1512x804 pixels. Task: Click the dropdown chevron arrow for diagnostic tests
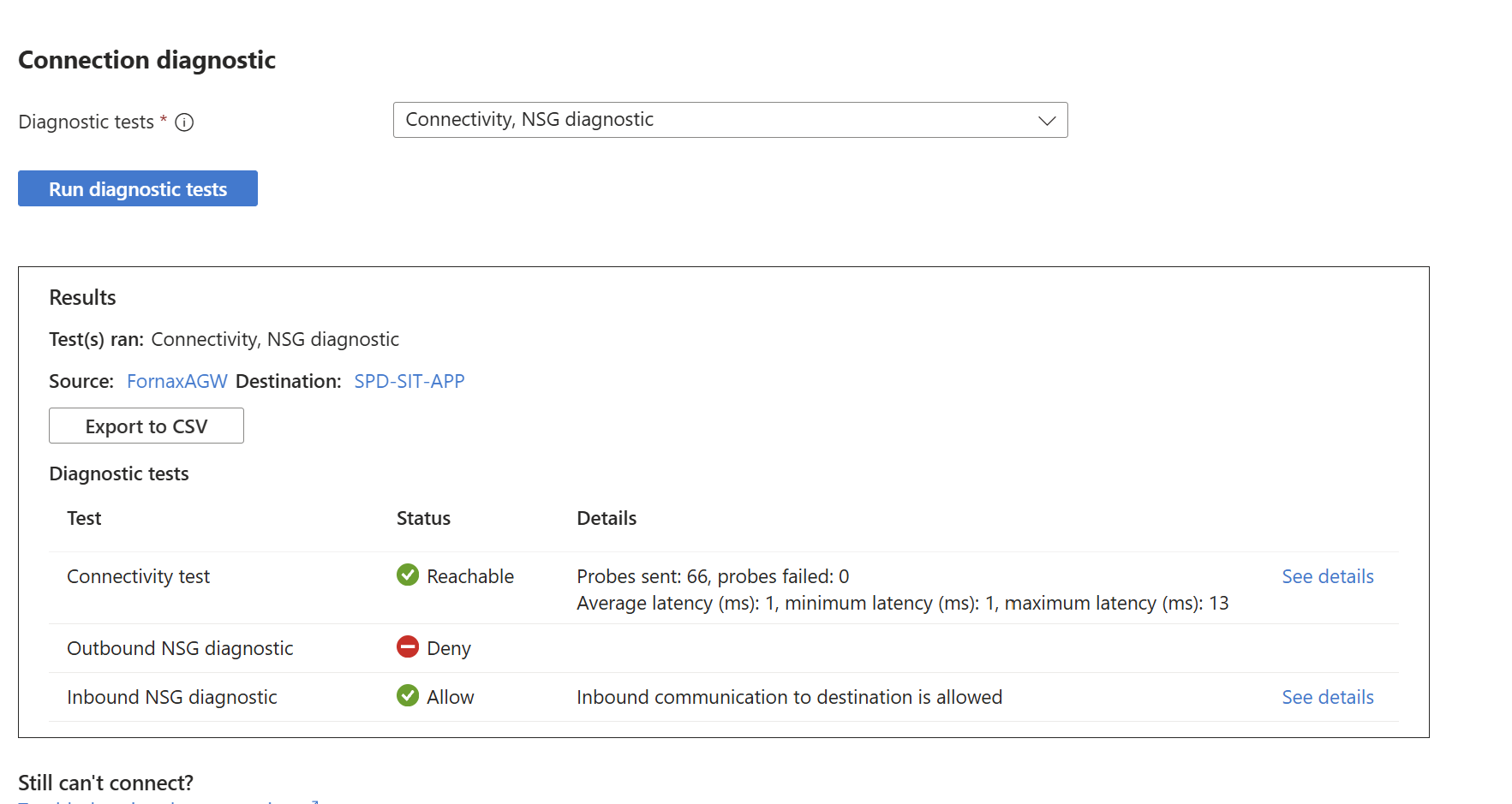(1046, 121)
